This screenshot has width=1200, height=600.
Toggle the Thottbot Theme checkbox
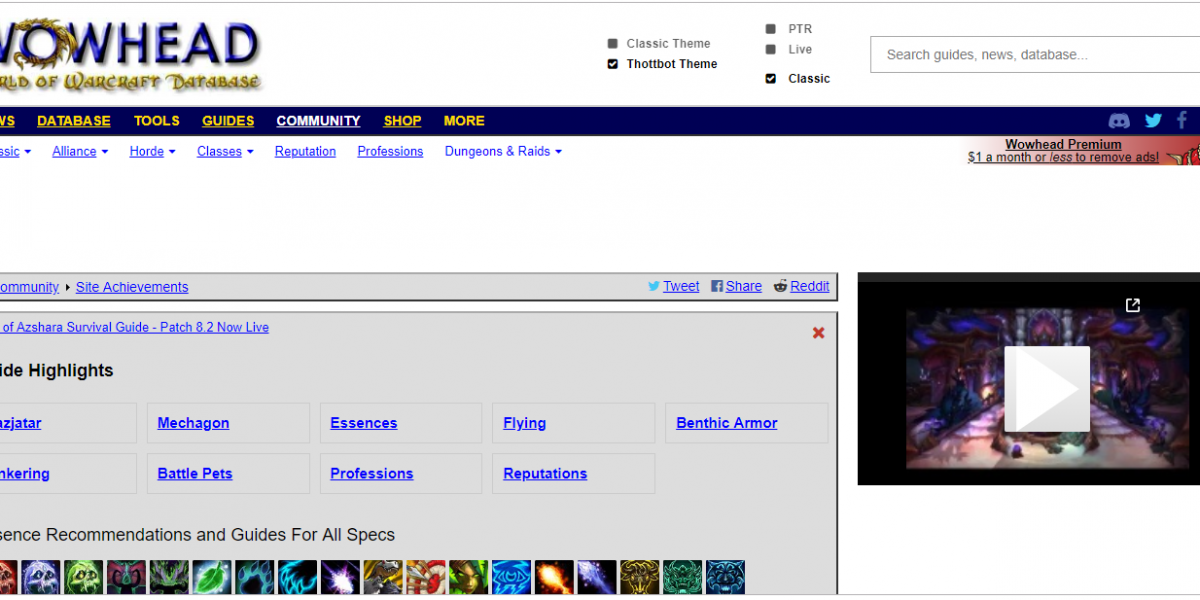pos(612,64)
